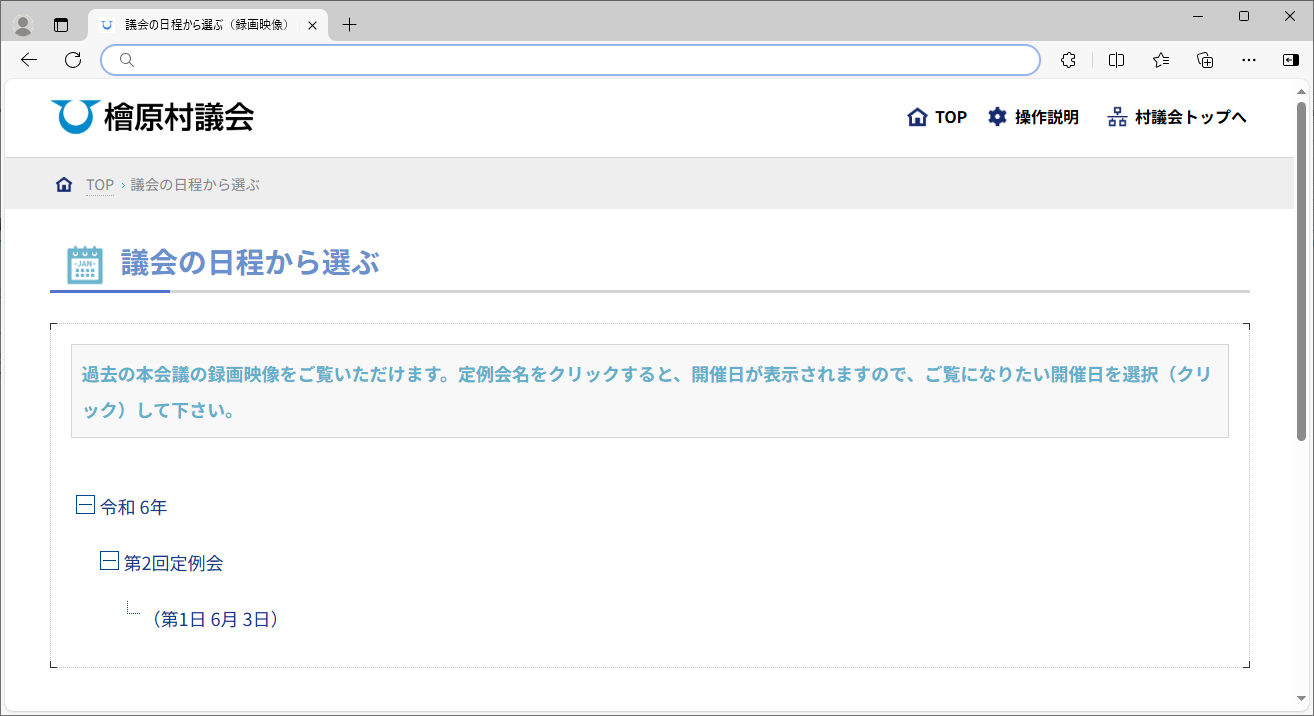1314x716 pixels.
Task: Click the 議会の日程から選ぶ page heading
Action: [250, 263]
